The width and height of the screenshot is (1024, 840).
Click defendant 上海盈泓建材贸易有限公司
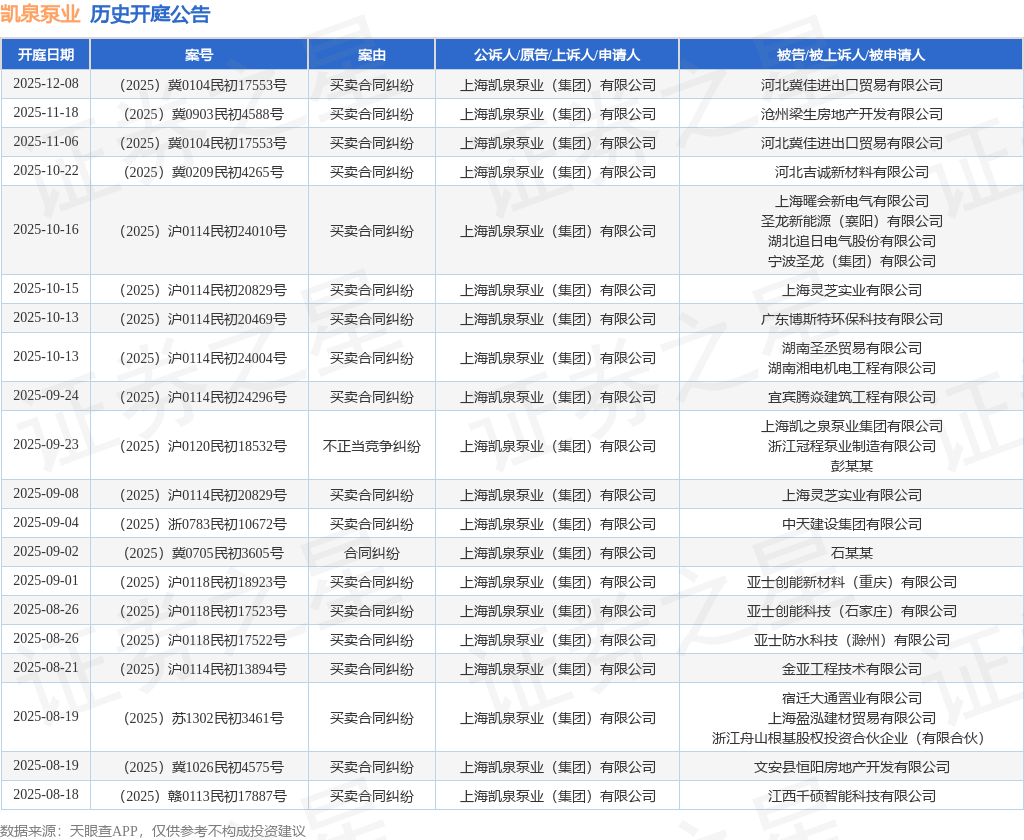[x=852, y=719]
